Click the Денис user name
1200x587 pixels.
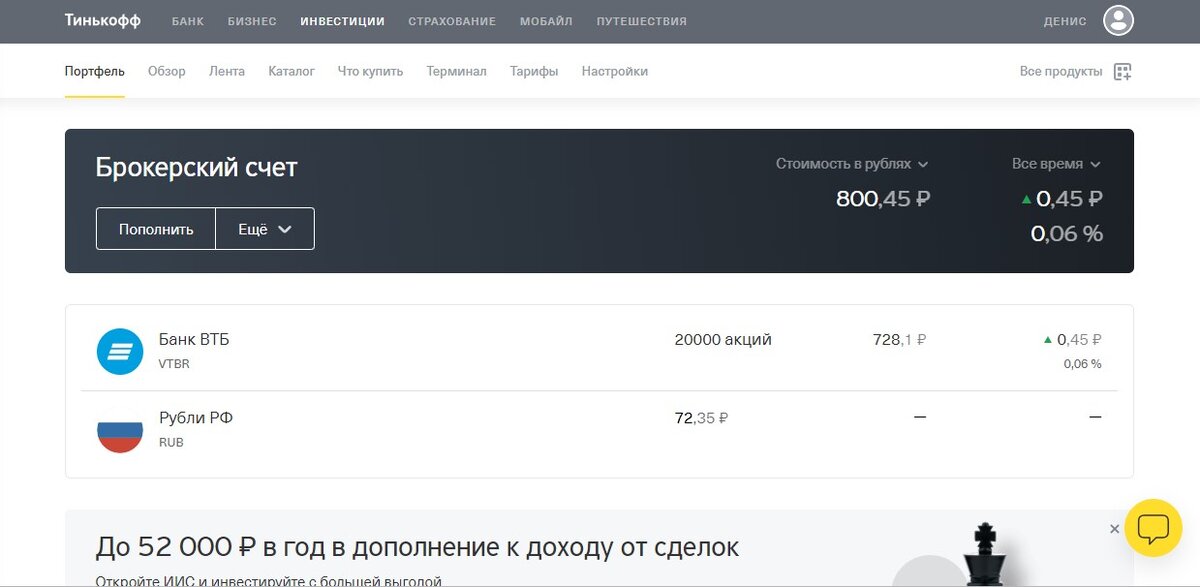click(x=1065, y=21)
